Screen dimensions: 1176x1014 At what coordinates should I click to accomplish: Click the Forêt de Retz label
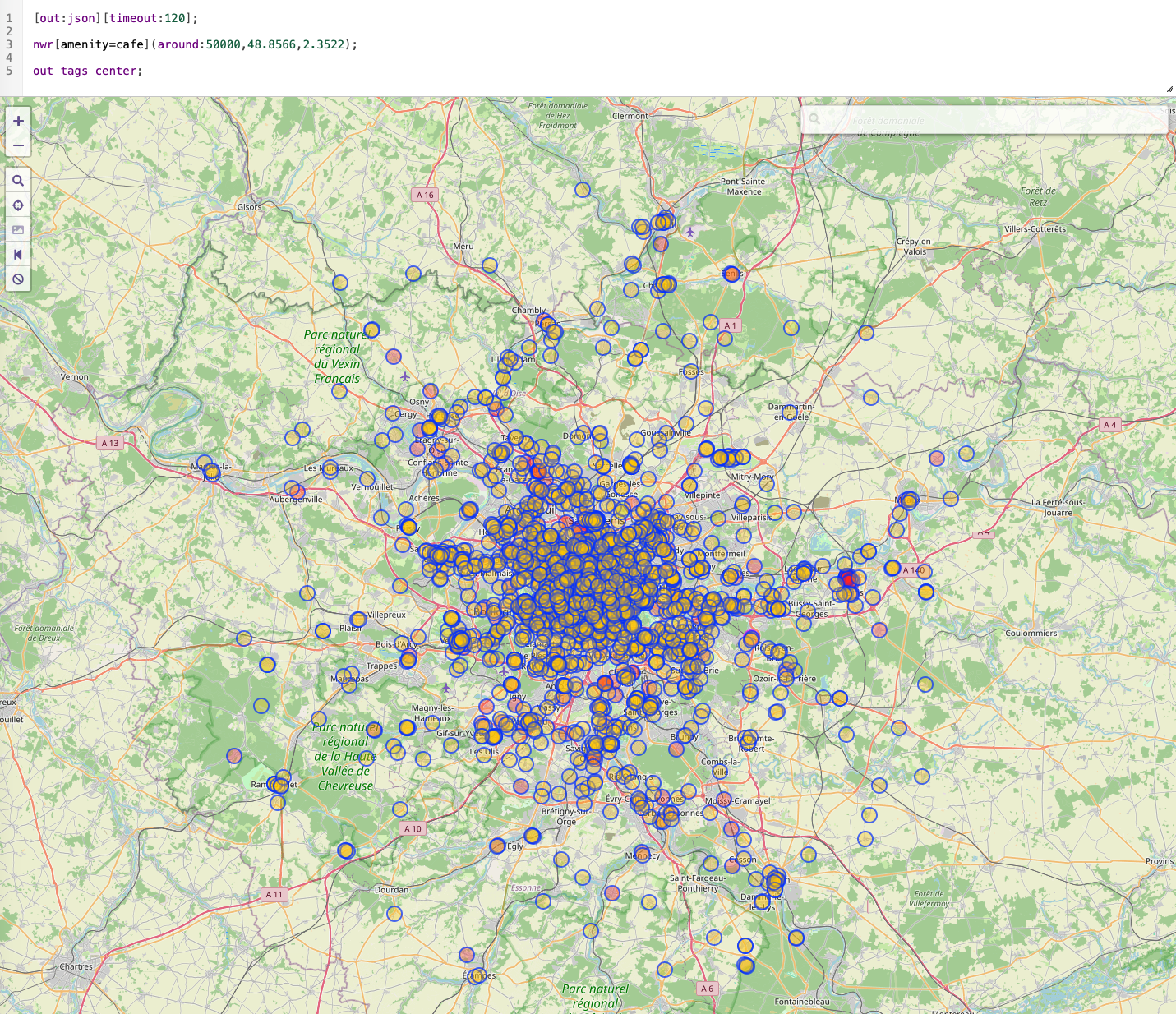pyautogui.click(x=1039, y=196)
